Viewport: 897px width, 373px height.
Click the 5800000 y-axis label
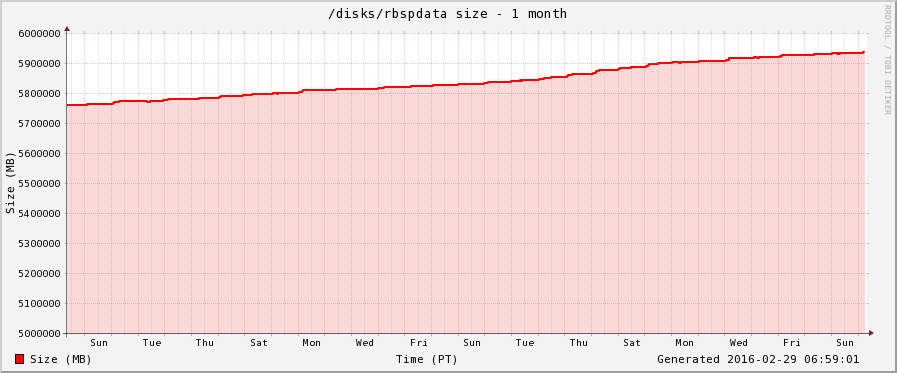click(40, 93)
